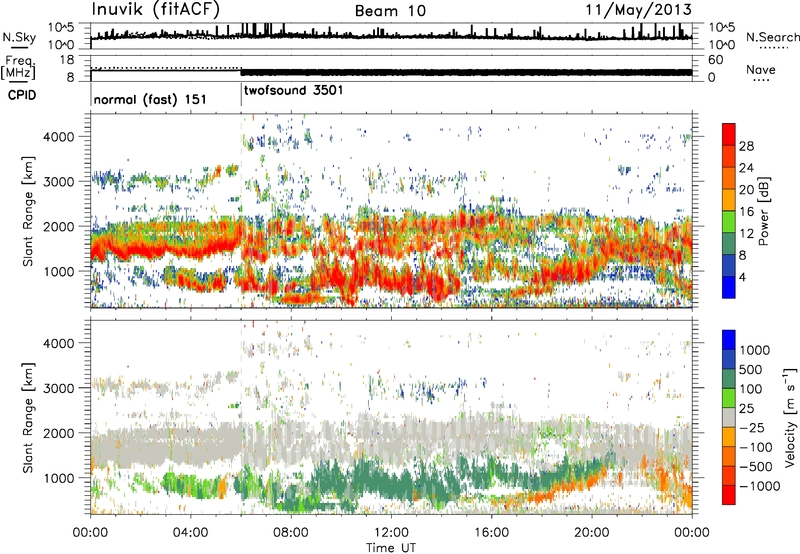Click the '04:00' time tick label
The width and height of the screenshot is (800, 554).
(190, 533)
